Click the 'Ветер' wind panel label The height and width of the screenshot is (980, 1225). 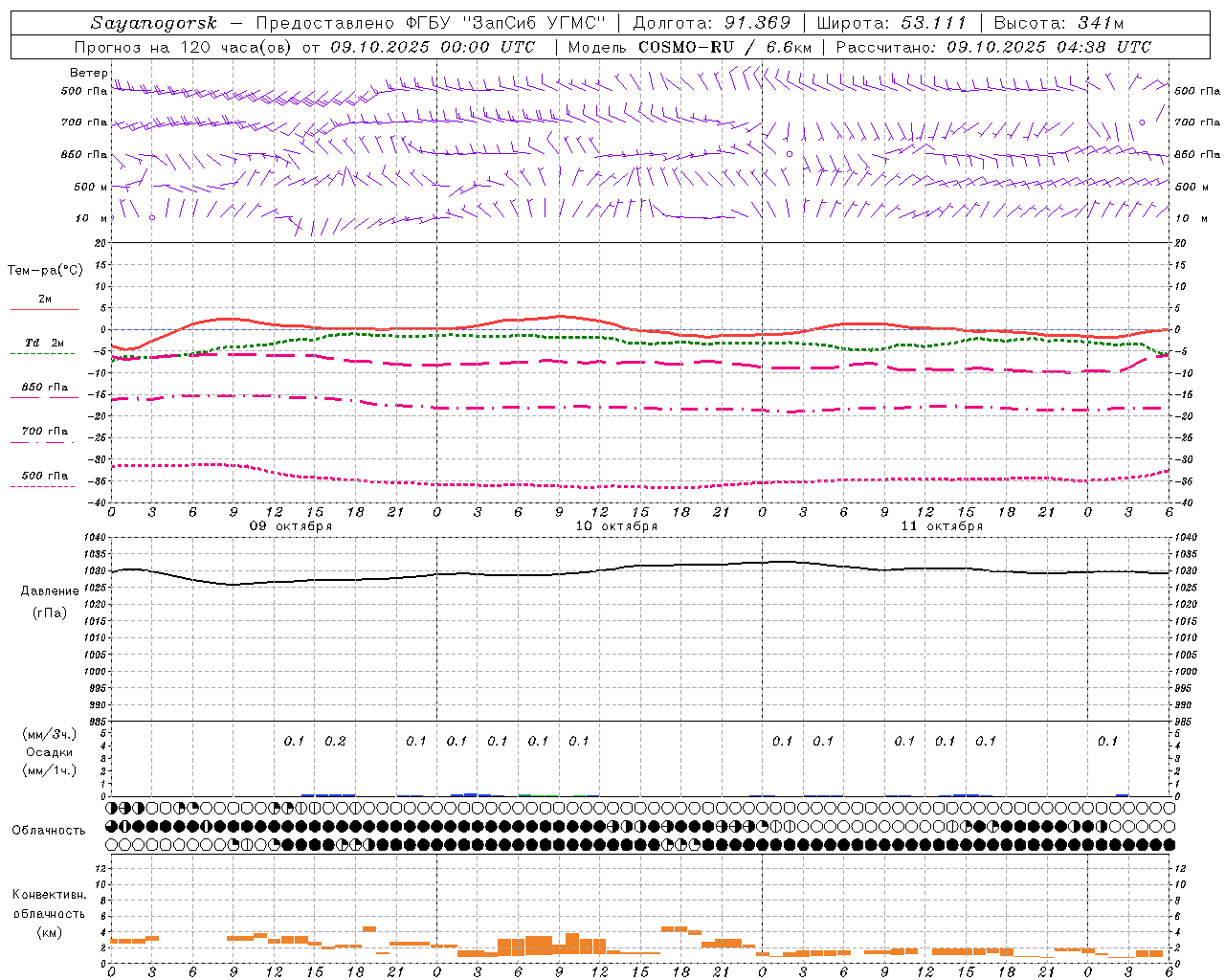pyautogui.click(x=89, y=73)
